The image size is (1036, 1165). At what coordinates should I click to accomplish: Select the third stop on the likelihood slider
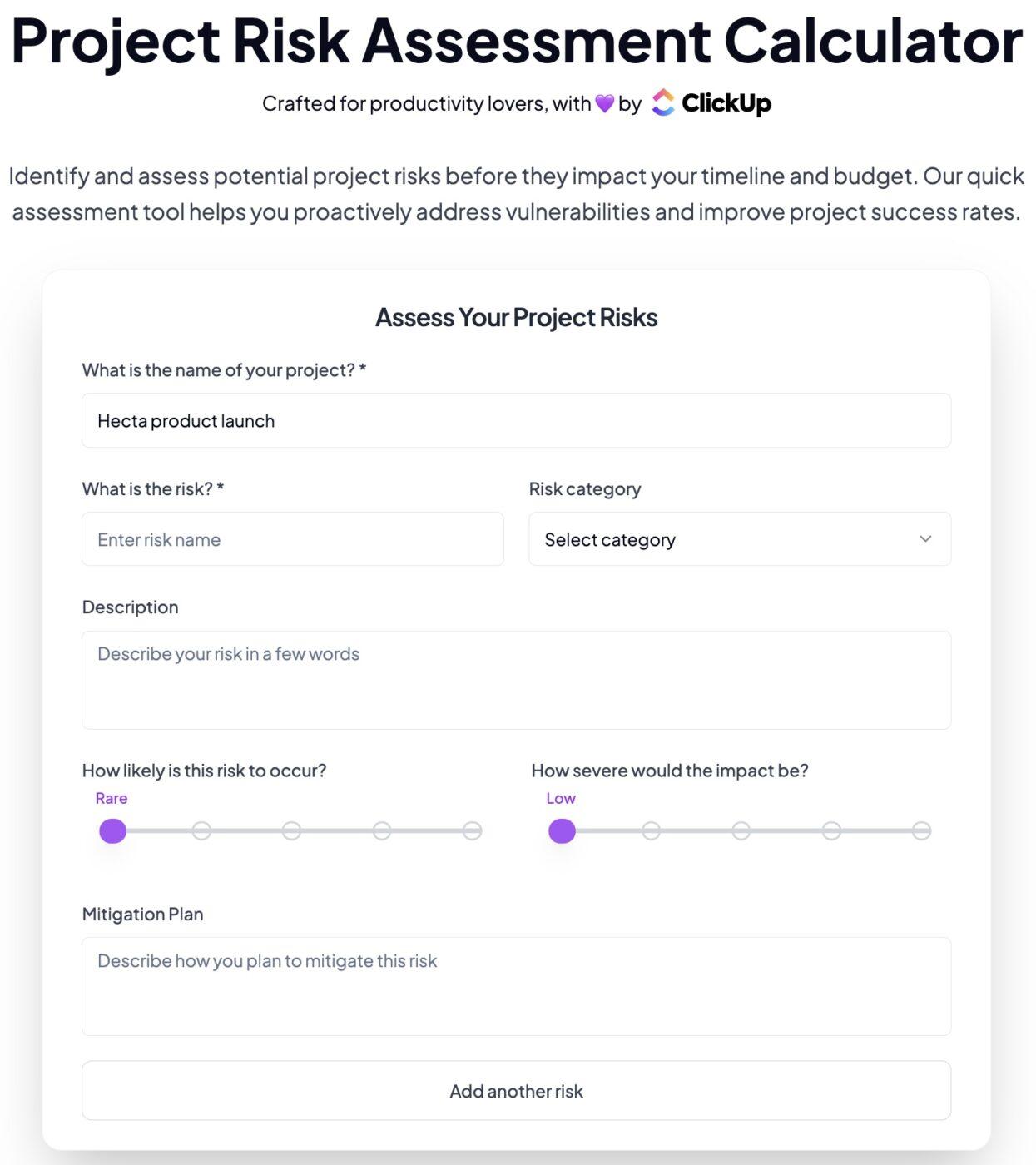coord(292,830)
